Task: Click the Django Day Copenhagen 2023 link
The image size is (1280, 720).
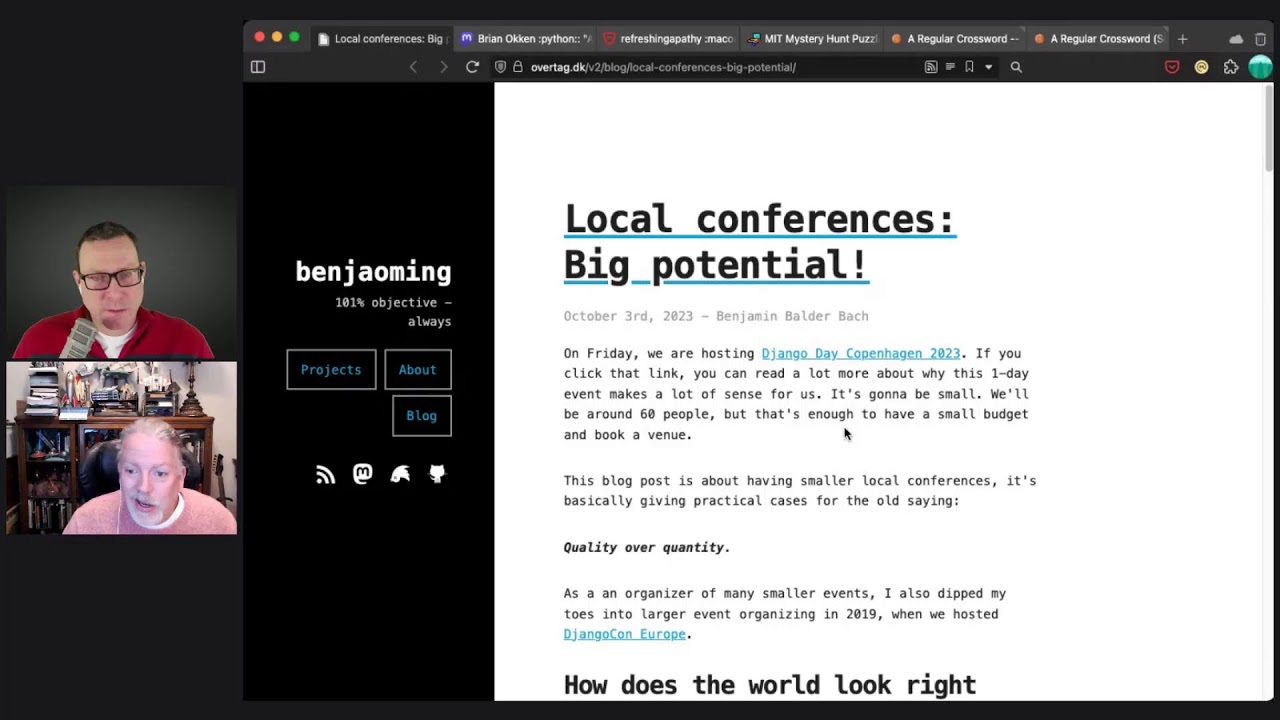Action: tap(861, 353)
